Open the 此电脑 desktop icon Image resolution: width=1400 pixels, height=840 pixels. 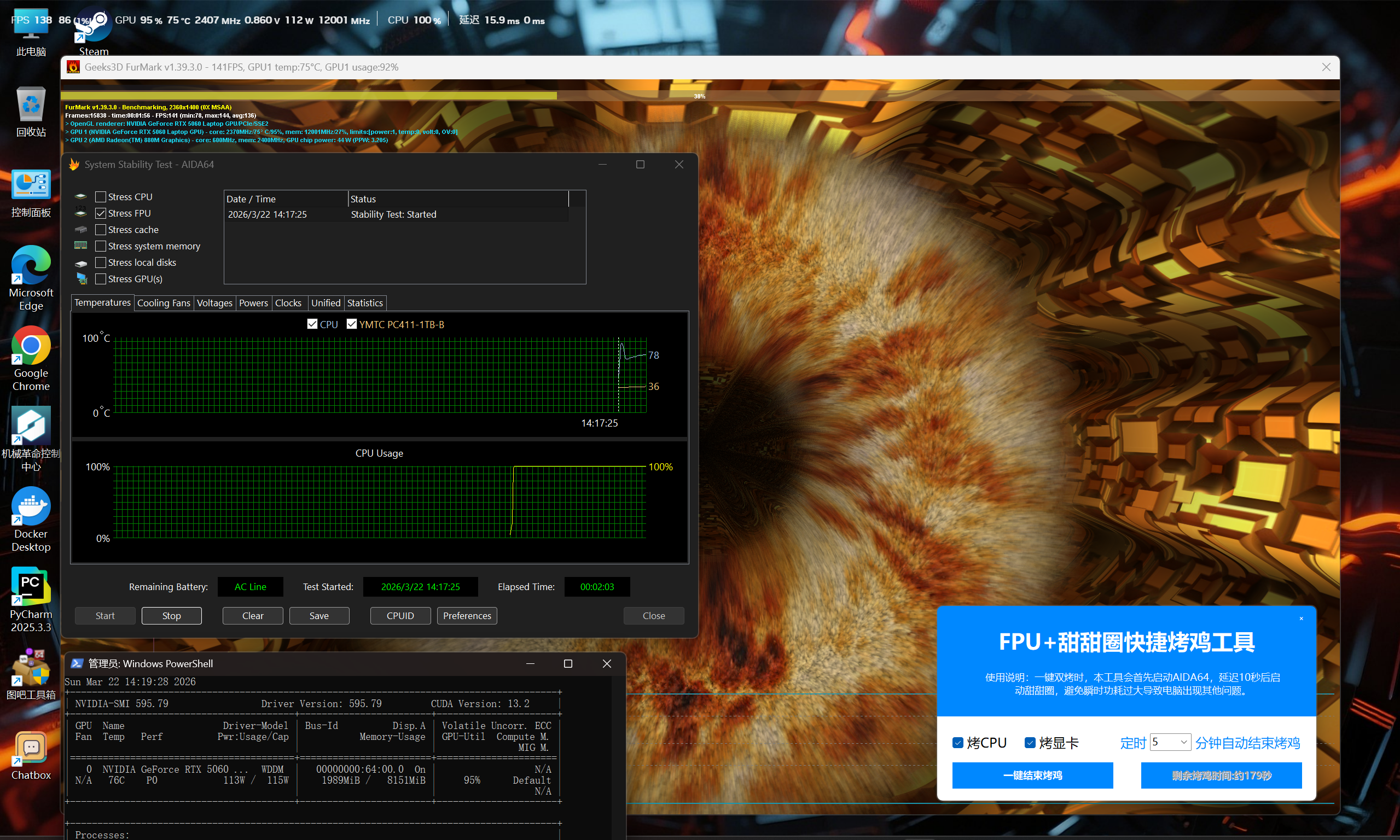click(31, 31)
